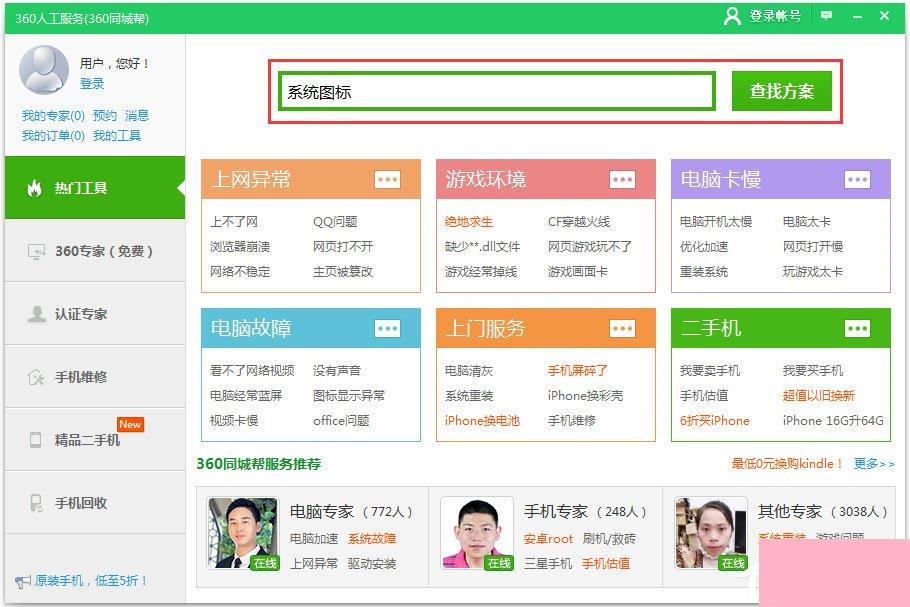
Task: Click the person icon beside 认证专家
Action: point(37,314)
